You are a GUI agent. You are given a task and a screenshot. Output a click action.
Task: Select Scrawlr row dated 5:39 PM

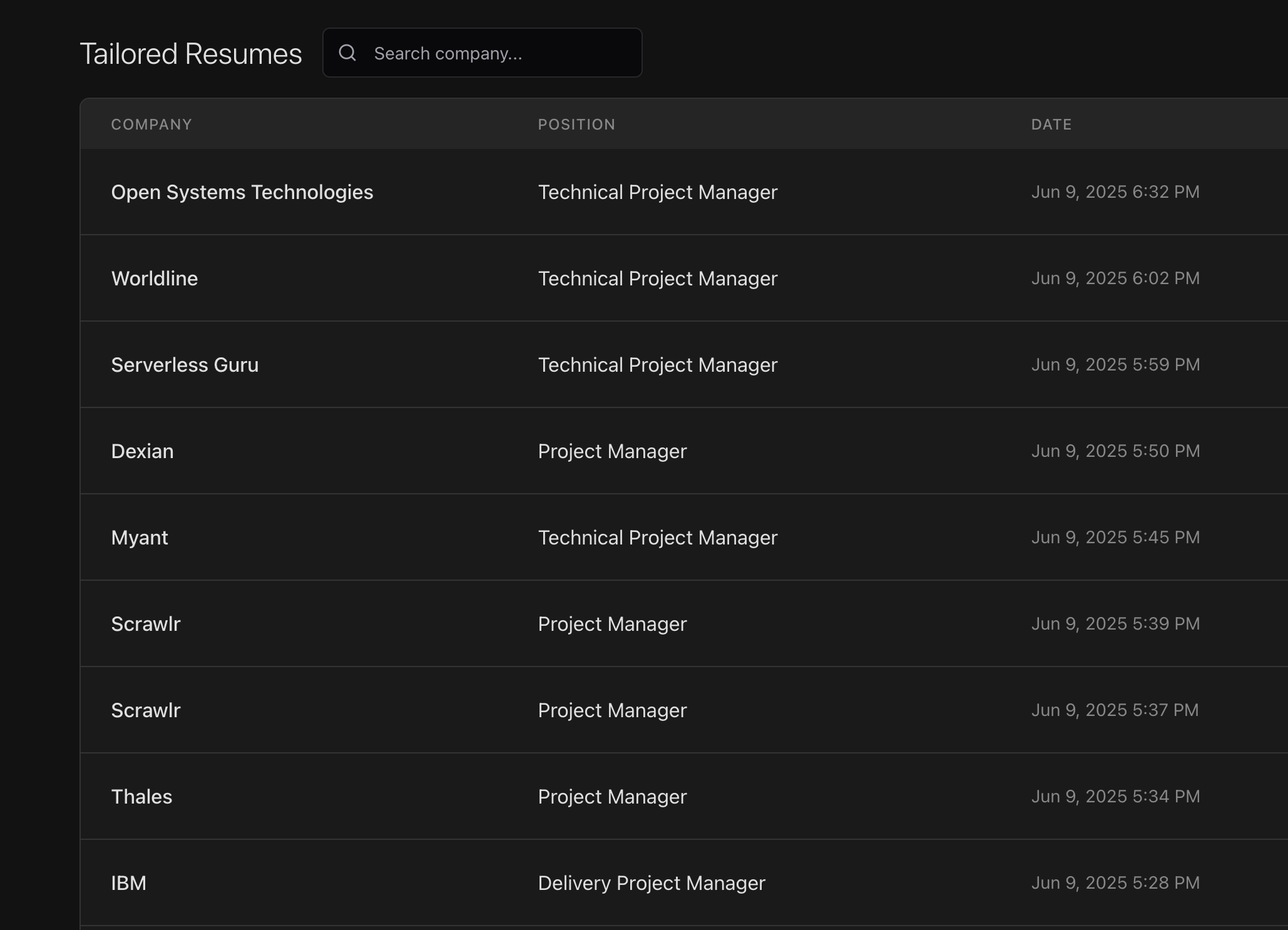[x=684, y=623]
